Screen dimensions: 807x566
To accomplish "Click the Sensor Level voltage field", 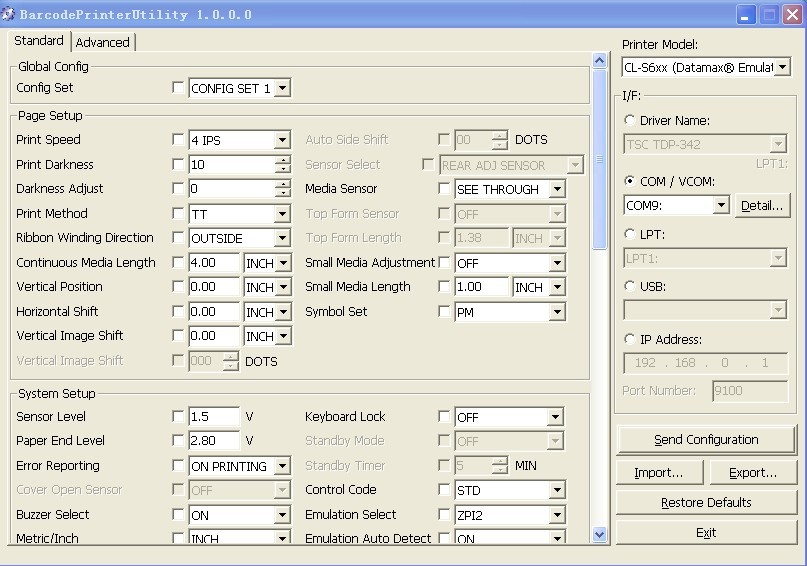I will (214, 417).
